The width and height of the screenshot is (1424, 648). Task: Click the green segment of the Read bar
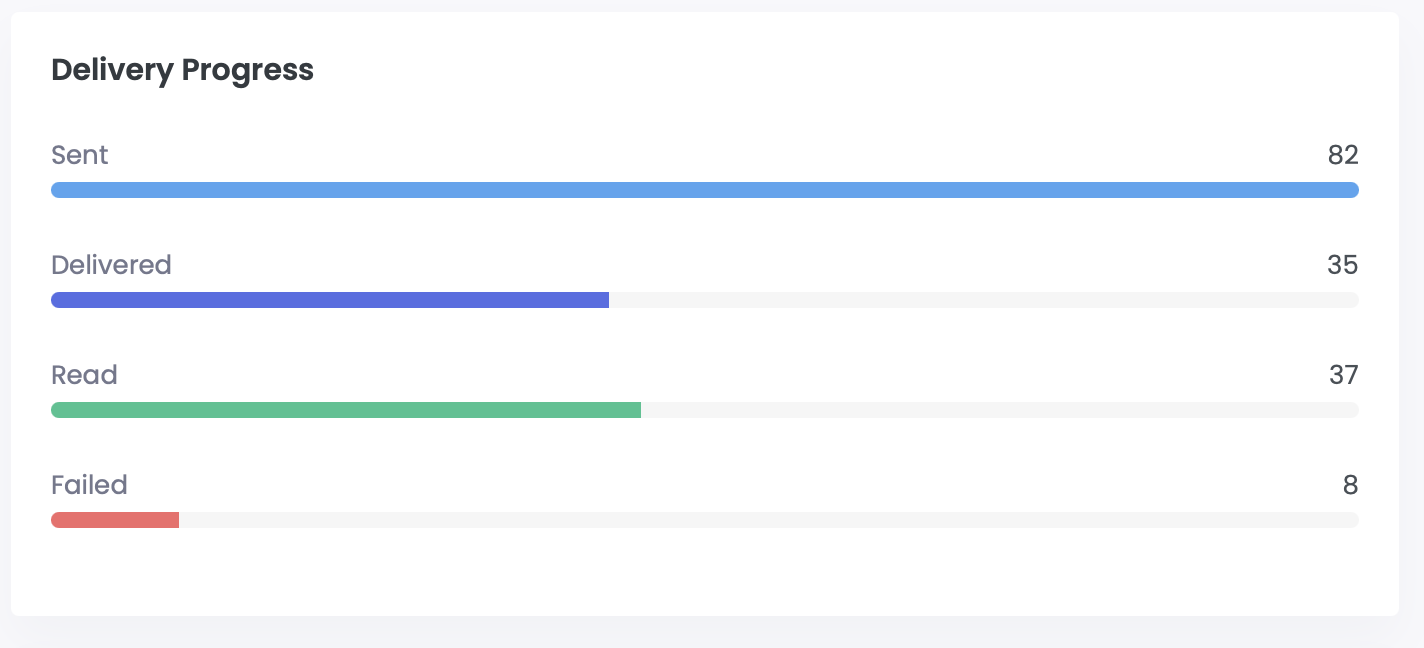pos(345,409)
